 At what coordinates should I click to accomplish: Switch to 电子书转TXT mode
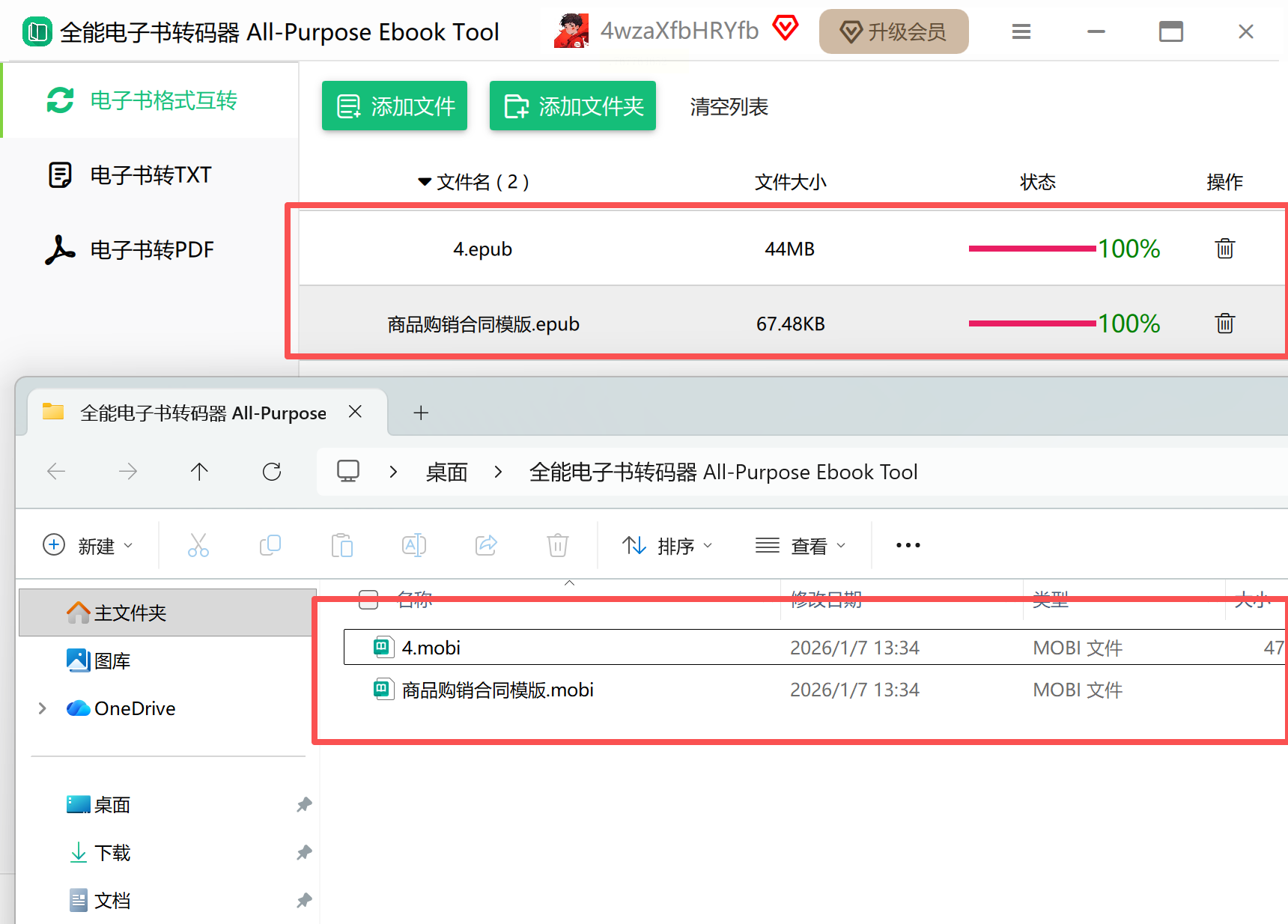pyautogui.click(x=151, y=175)
